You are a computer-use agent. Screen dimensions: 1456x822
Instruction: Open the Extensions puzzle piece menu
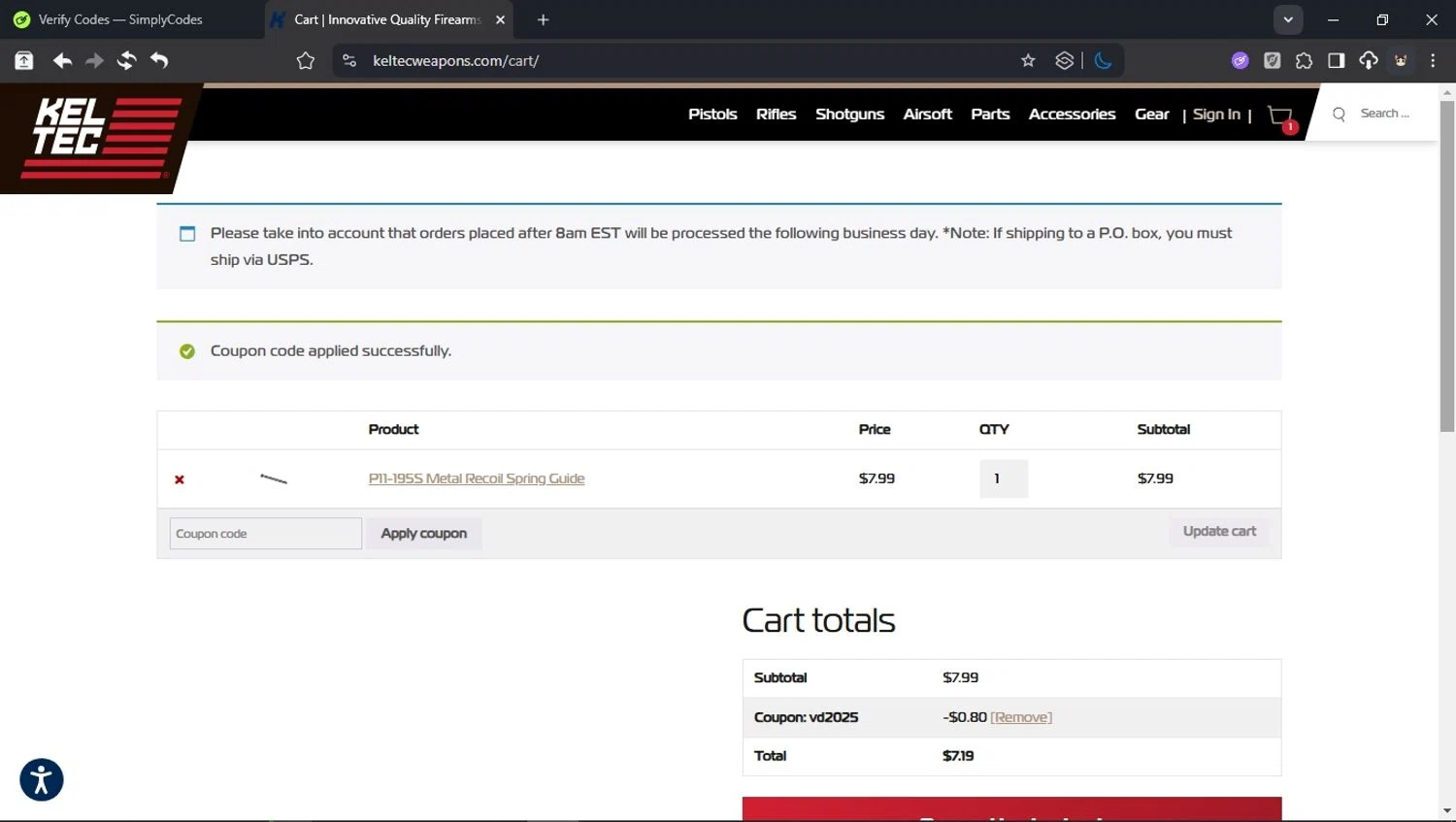click(x=1304, y=60)
